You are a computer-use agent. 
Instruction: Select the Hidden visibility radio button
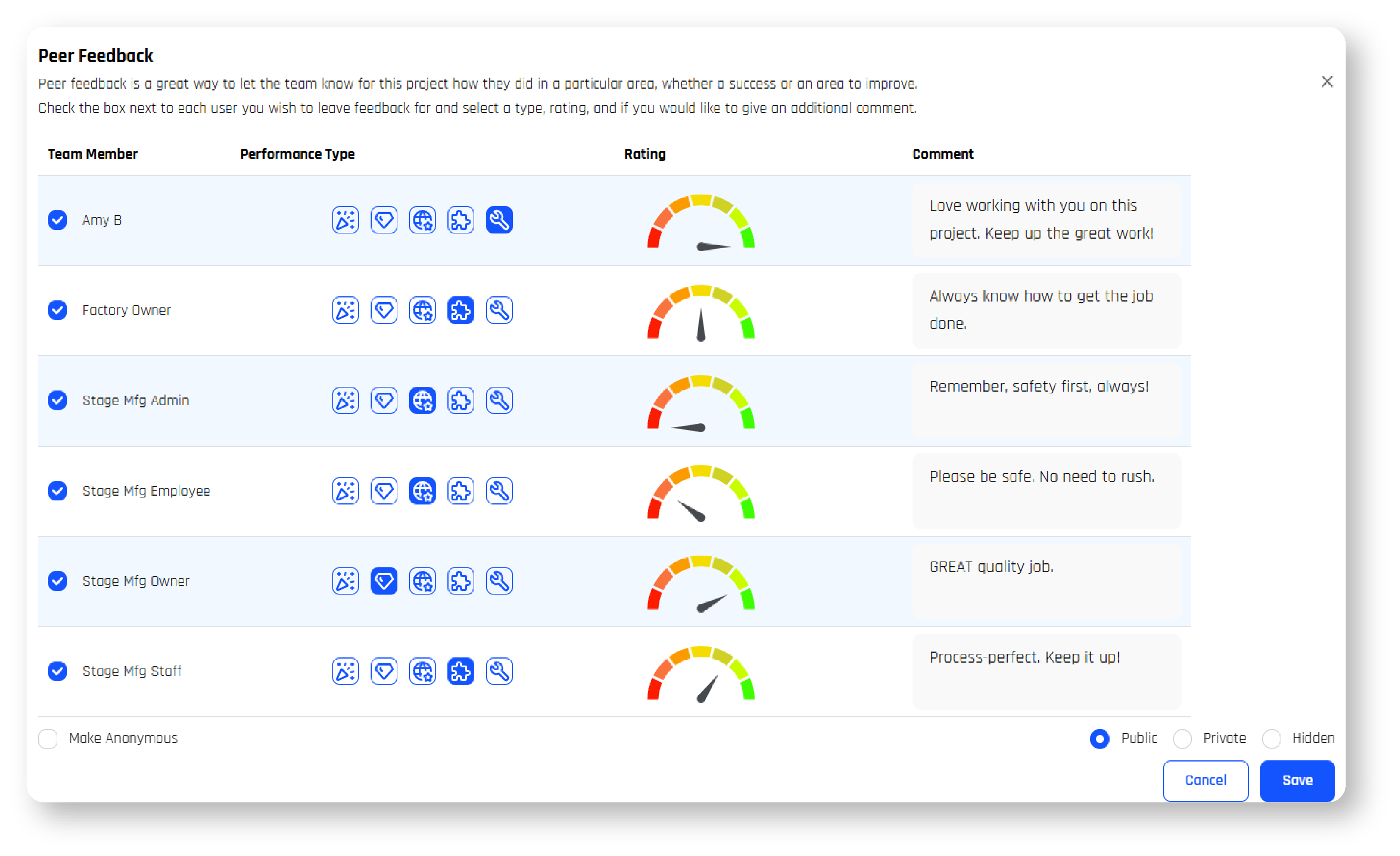pos(1271,739)
